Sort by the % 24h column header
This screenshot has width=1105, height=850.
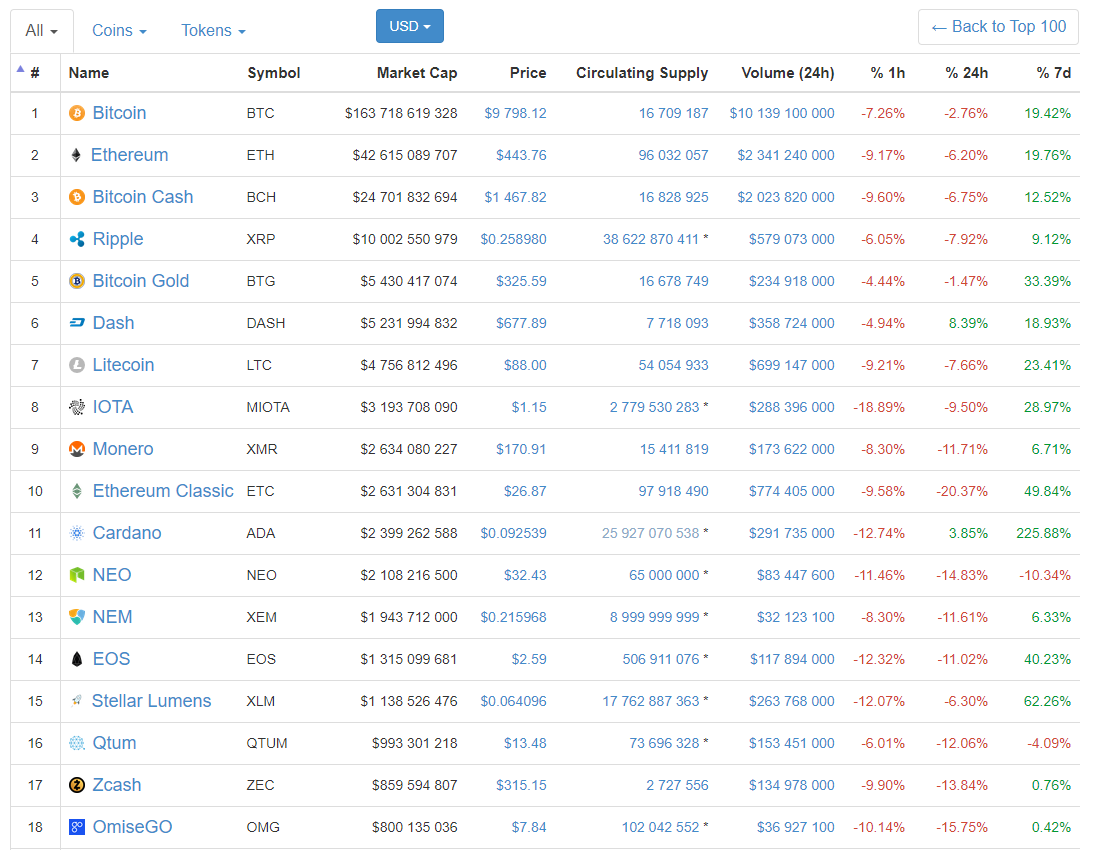coord(968,73)
